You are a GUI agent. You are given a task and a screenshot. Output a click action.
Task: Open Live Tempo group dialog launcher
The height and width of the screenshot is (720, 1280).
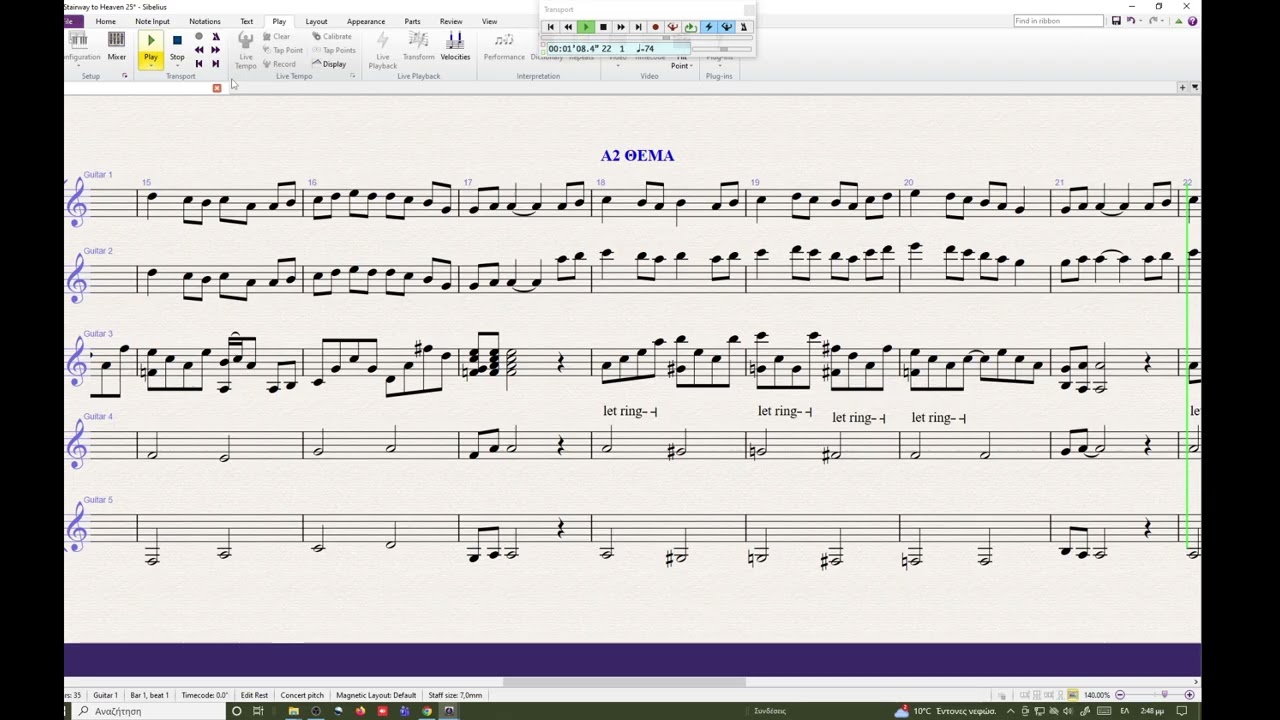pos(353,76)
